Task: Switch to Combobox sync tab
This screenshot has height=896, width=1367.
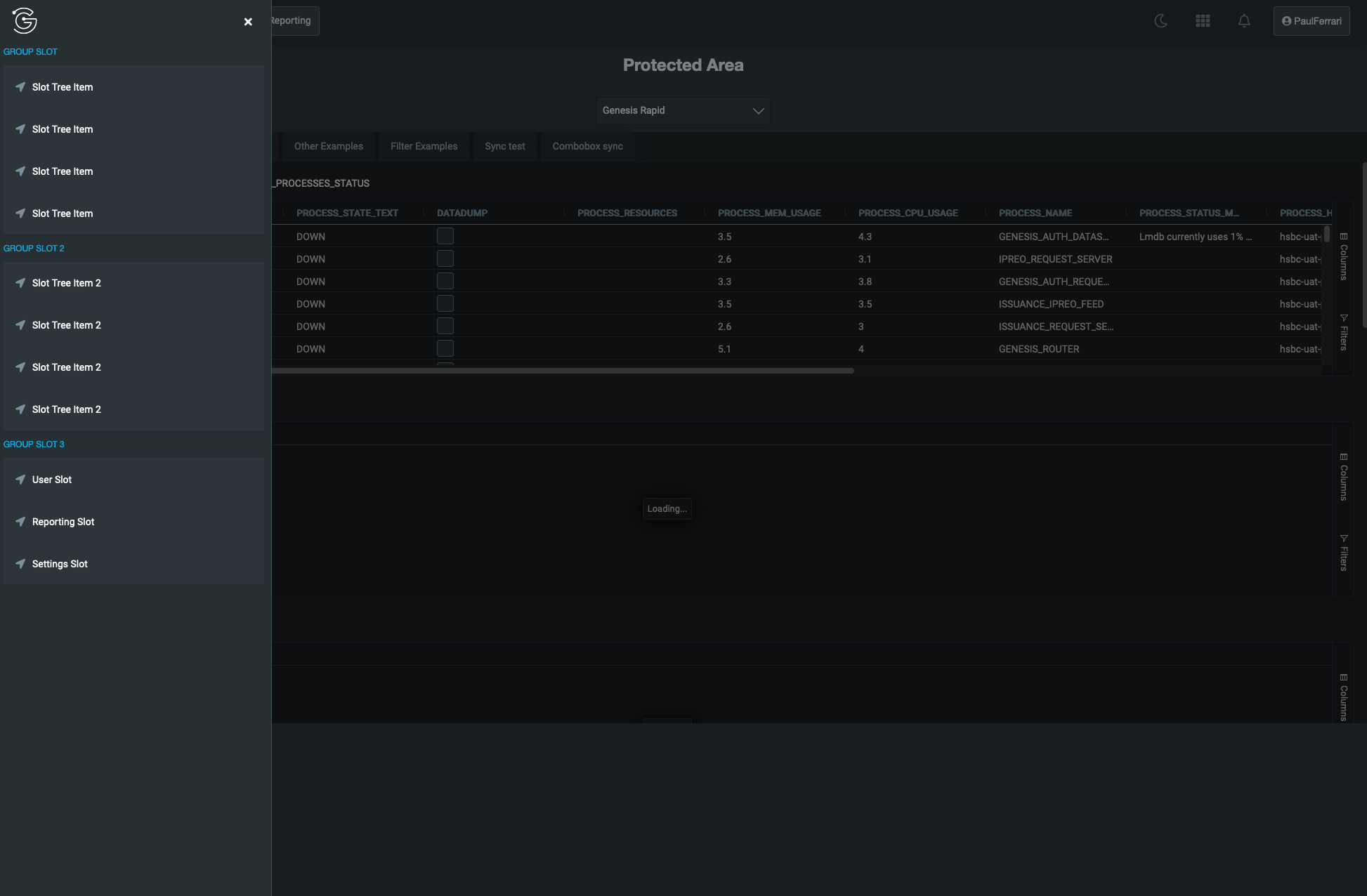Action: pyautogui.click(x=588, y=146)
